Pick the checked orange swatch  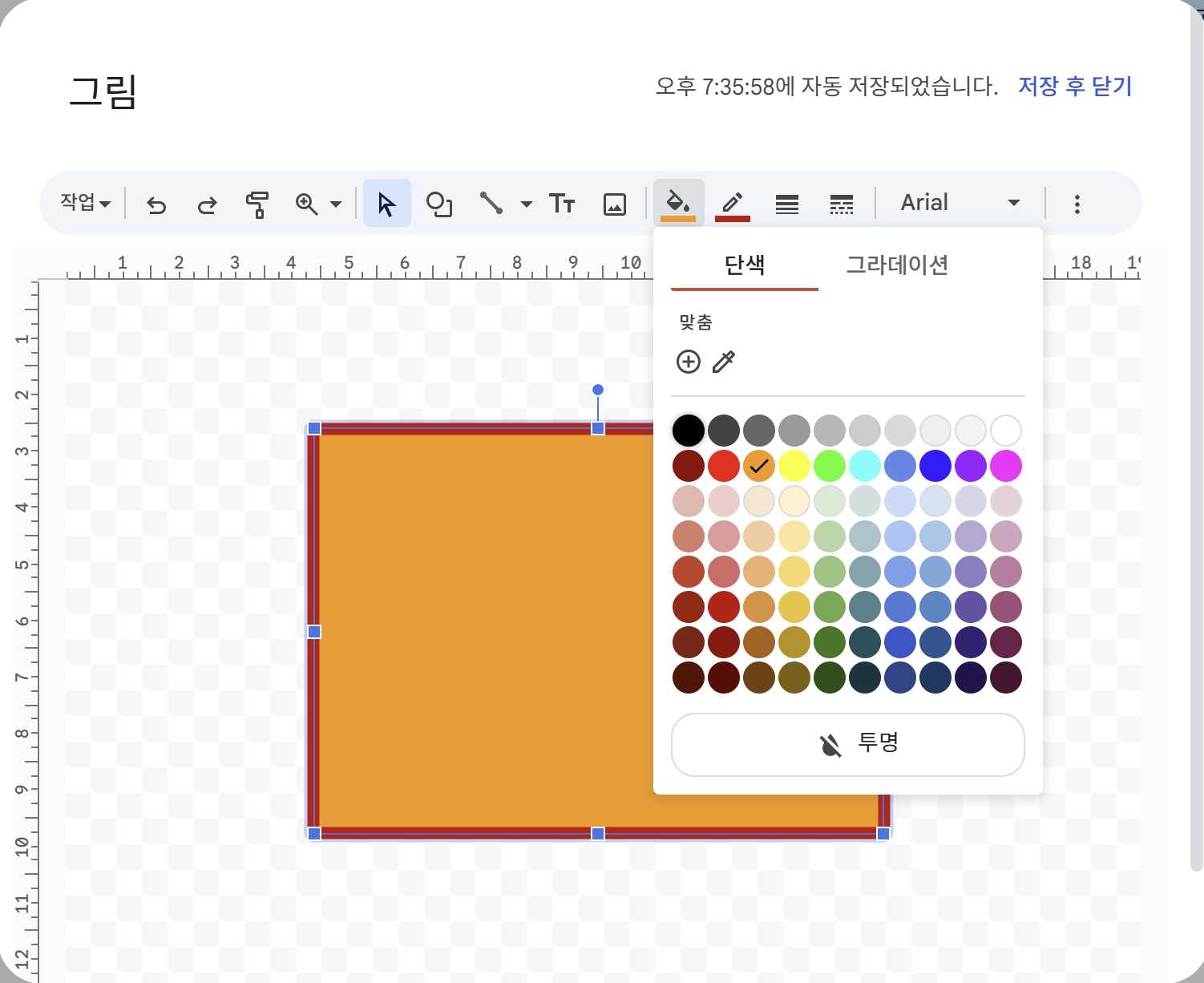(759, 466)
